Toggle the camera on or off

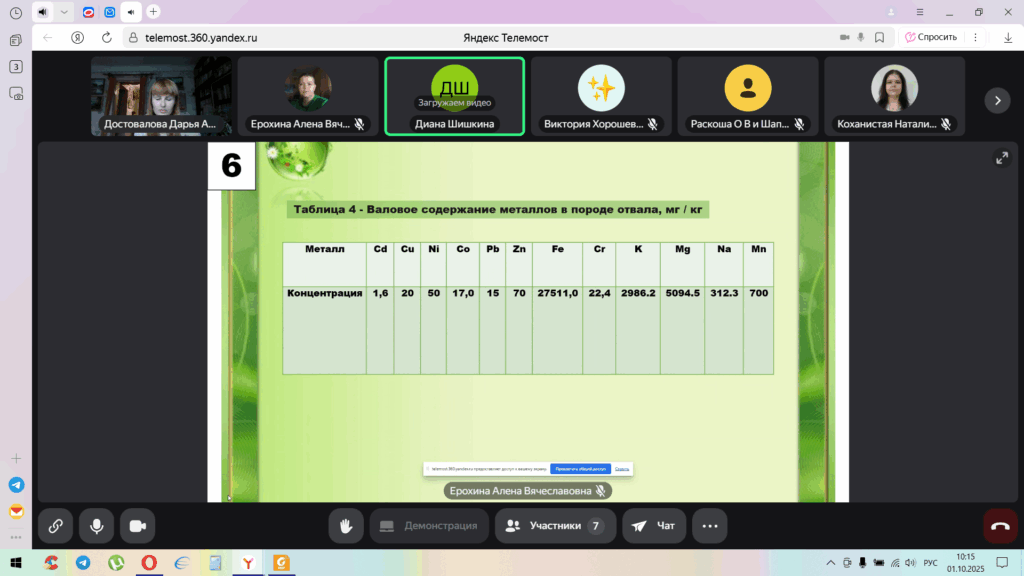point(137,525)
